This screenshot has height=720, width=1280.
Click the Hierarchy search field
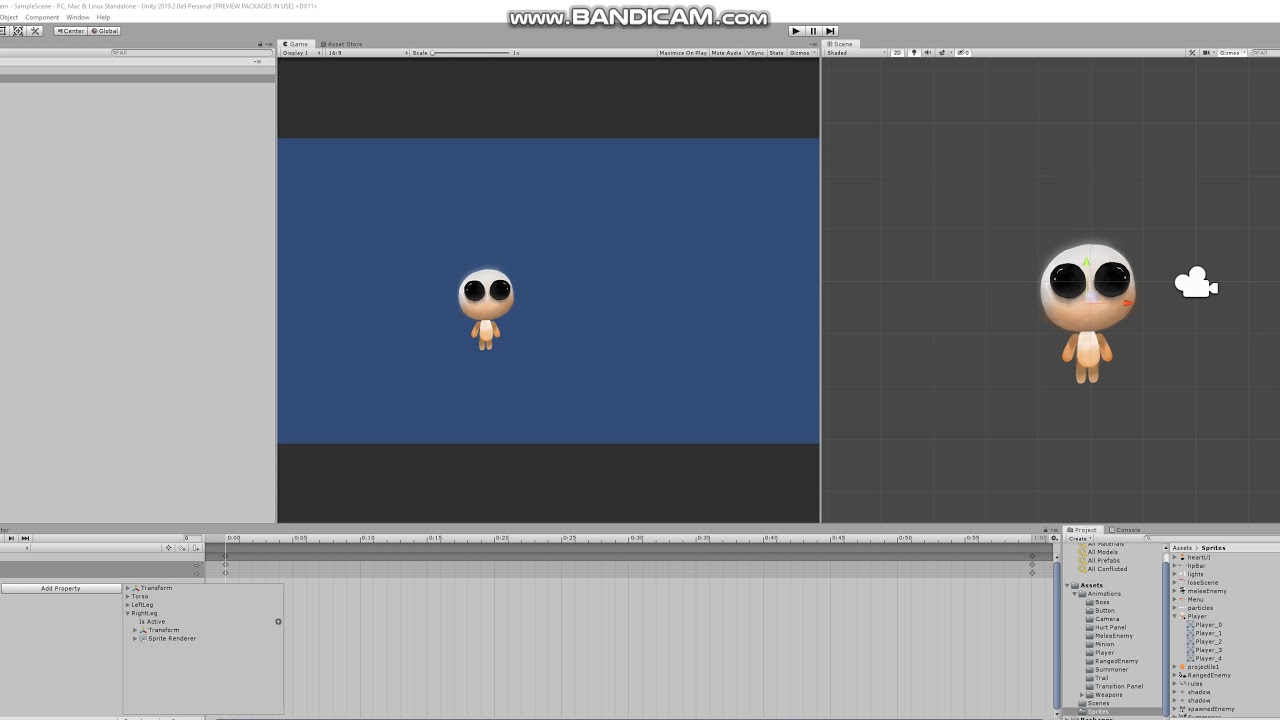pos(190,52)
